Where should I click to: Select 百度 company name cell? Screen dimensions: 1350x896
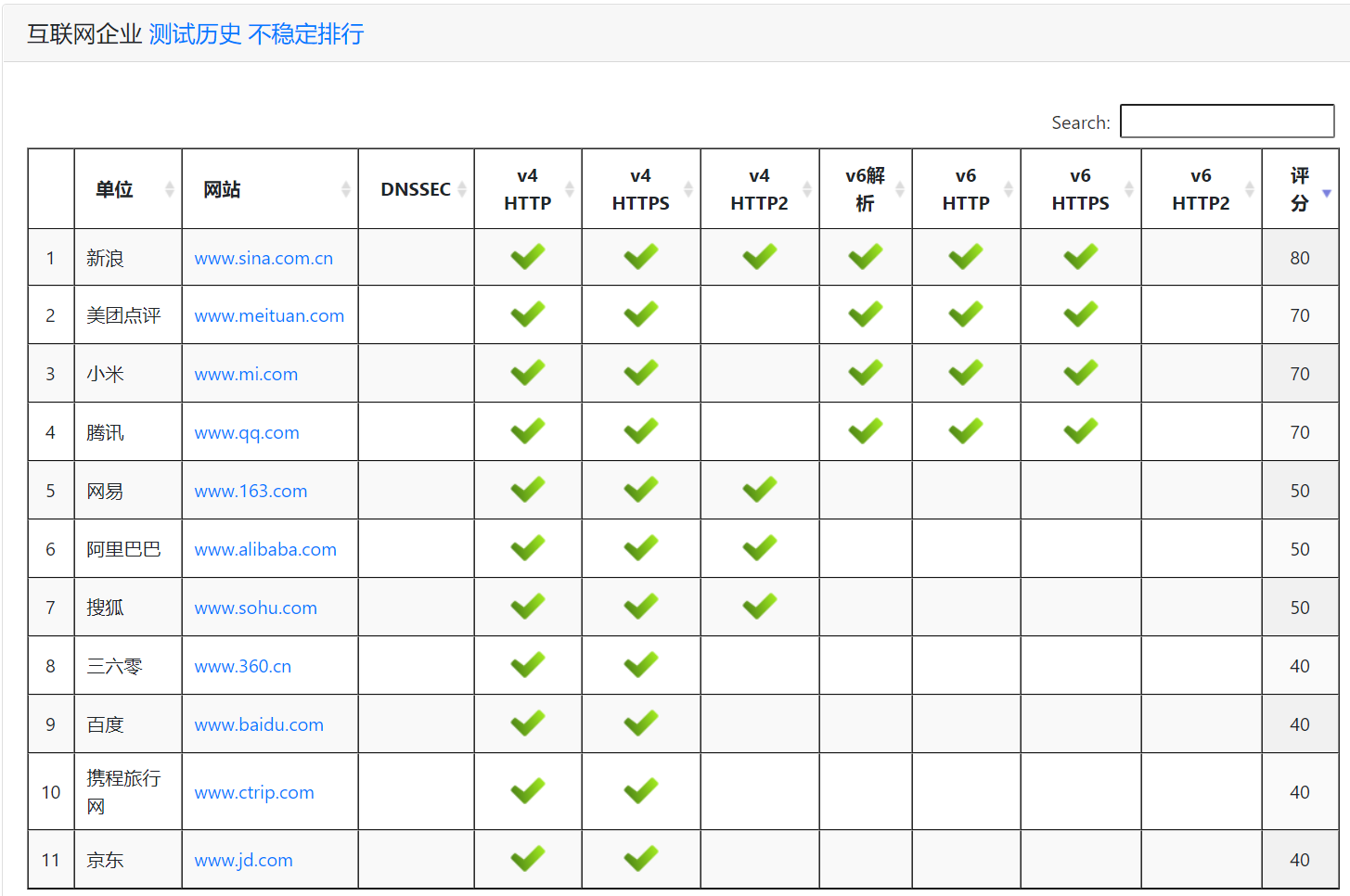click(x=128, y=724)
